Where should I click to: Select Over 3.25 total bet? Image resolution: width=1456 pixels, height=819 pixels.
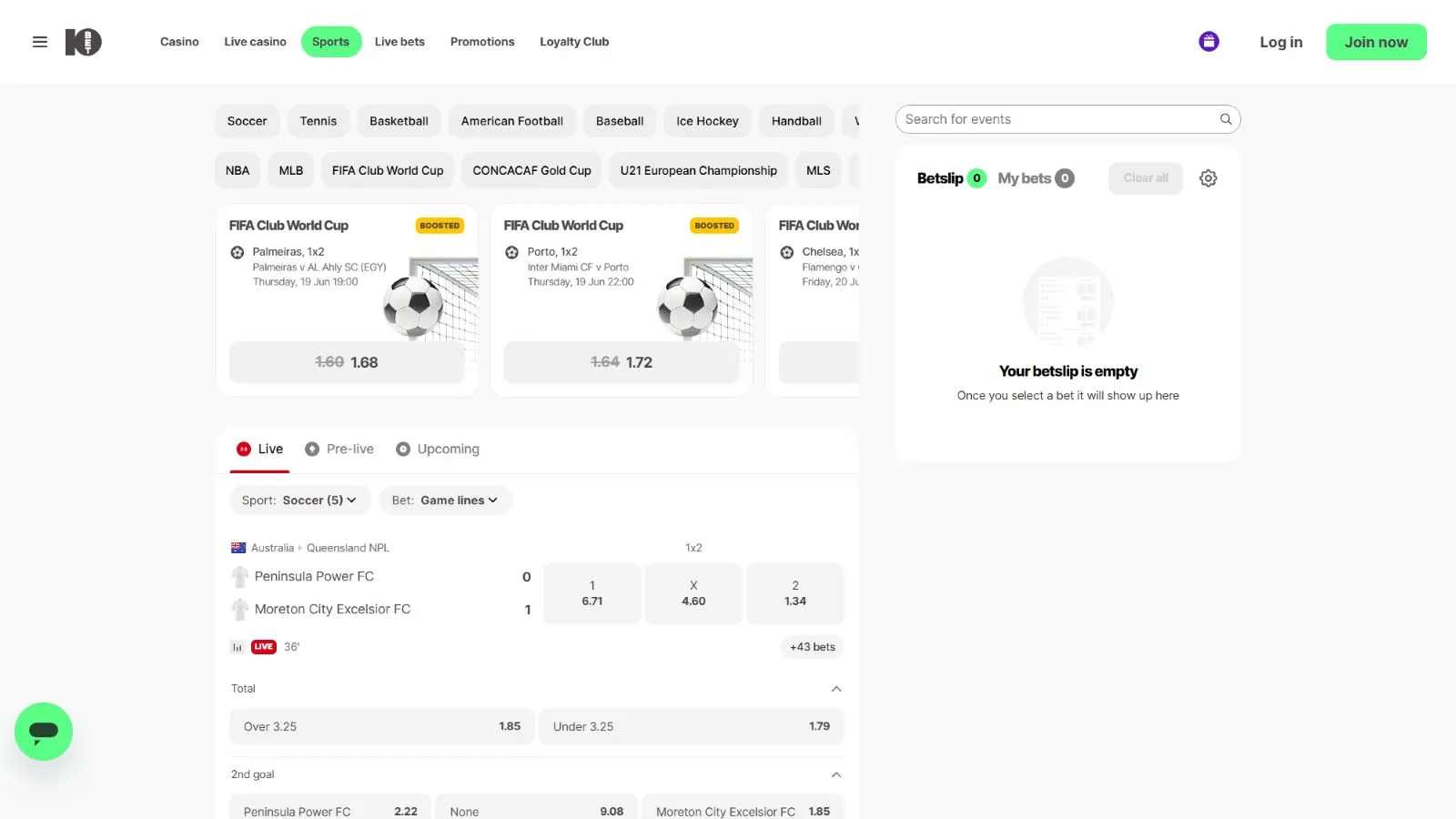click(x=381, y=726)
